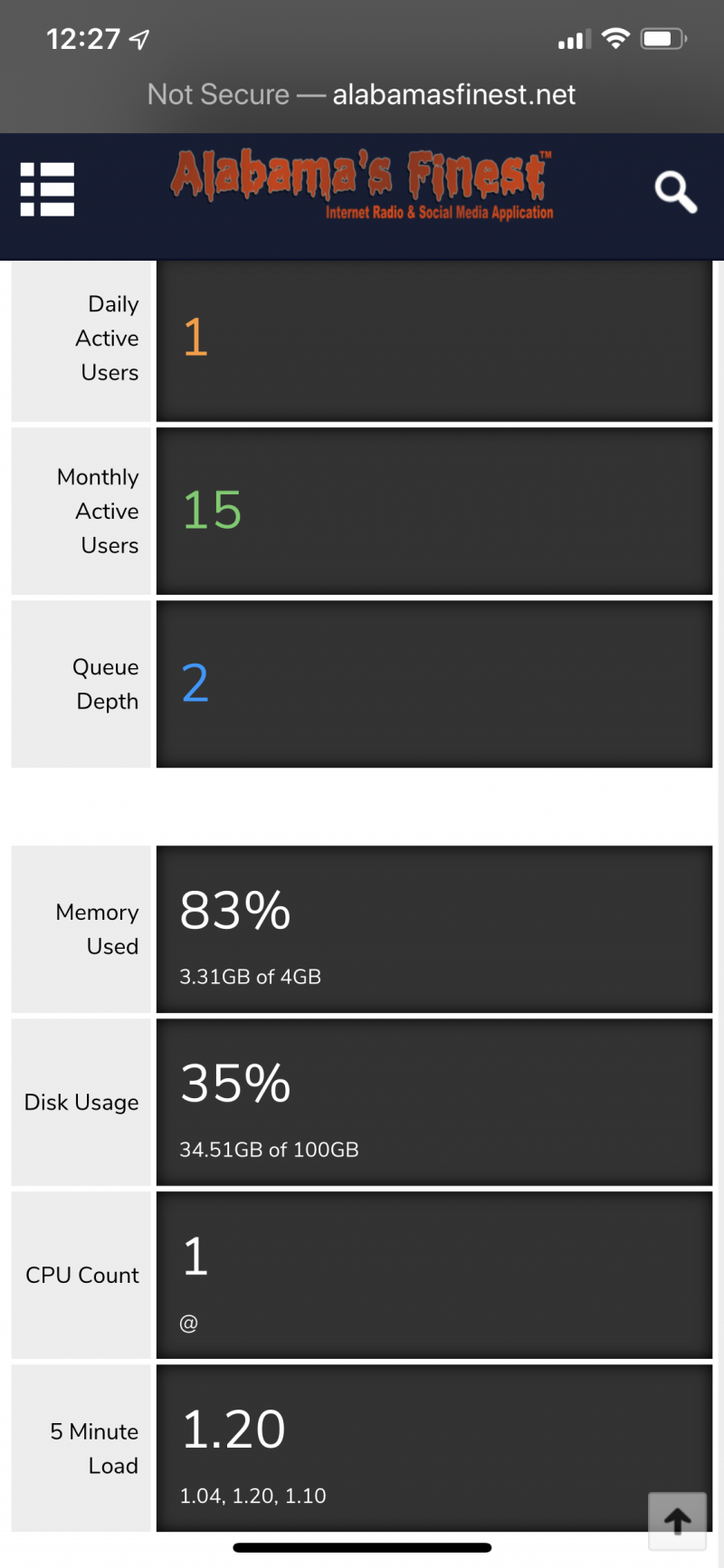Tap the alabamasfinest.net address bar
This screenshot has width=724, height=1568.
[x=362, y=94]
